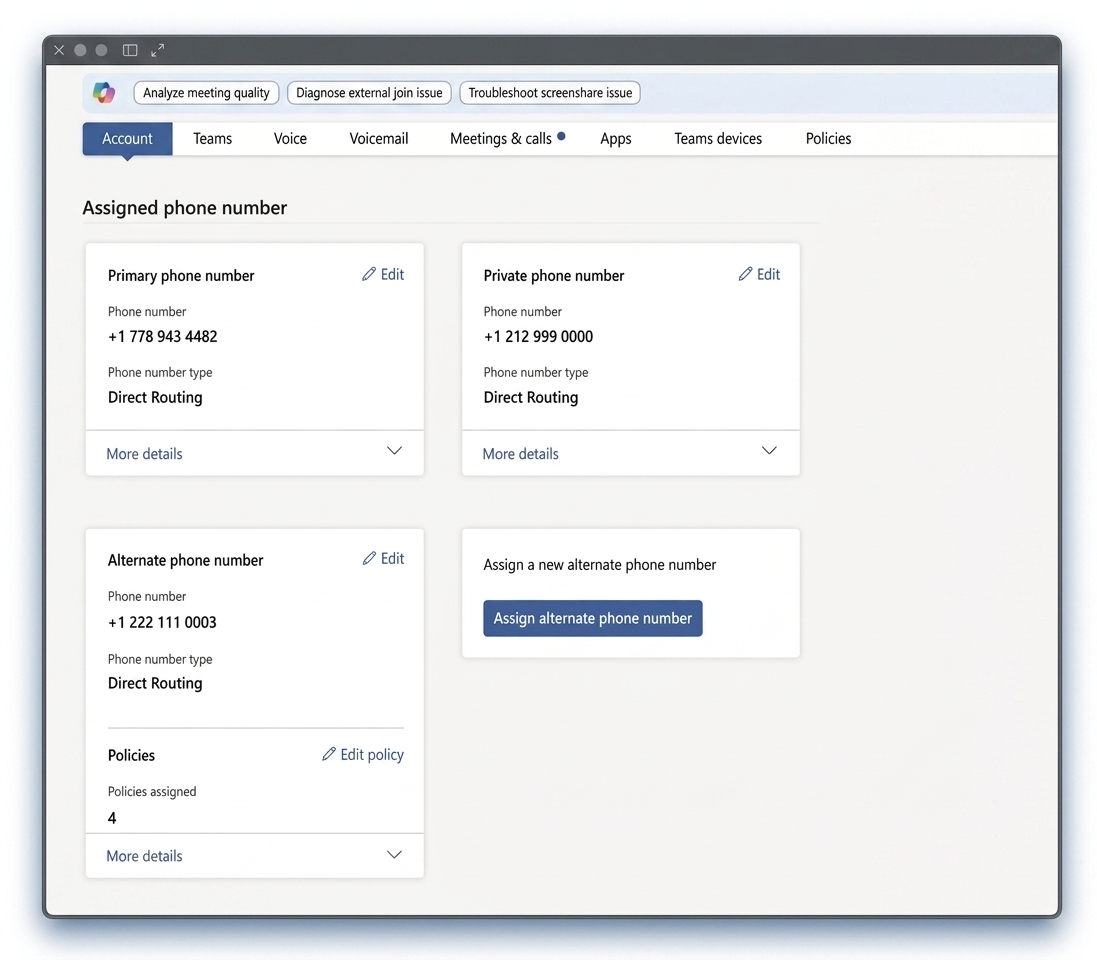Click Troubleshoot screenshare issue suggestion
The width and height of the screenshot is (1097, 960).
click(550, 92)
